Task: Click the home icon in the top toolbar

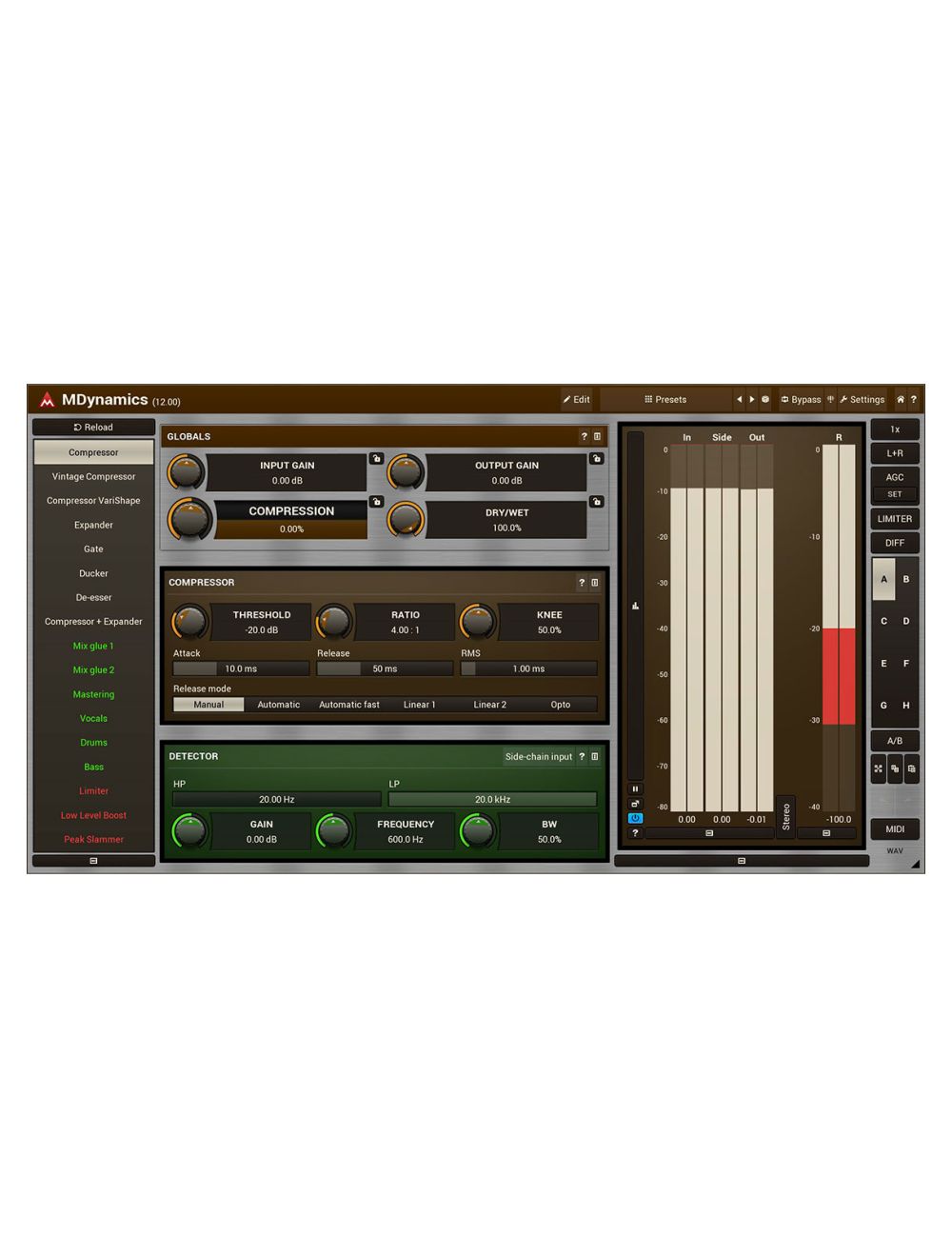Action: click(x=900, y=399)
